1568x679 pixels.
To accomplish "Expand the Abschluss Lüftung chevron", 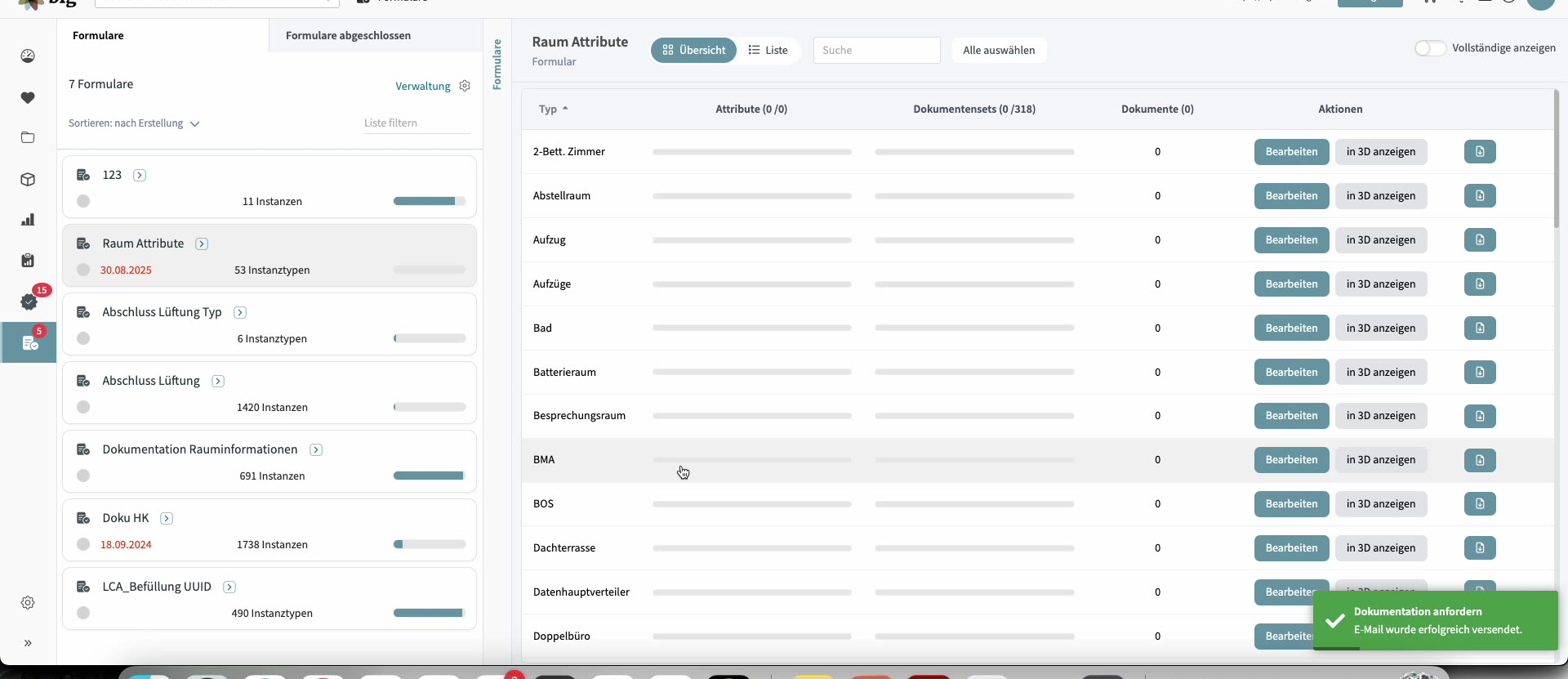I will pos(218,381).
